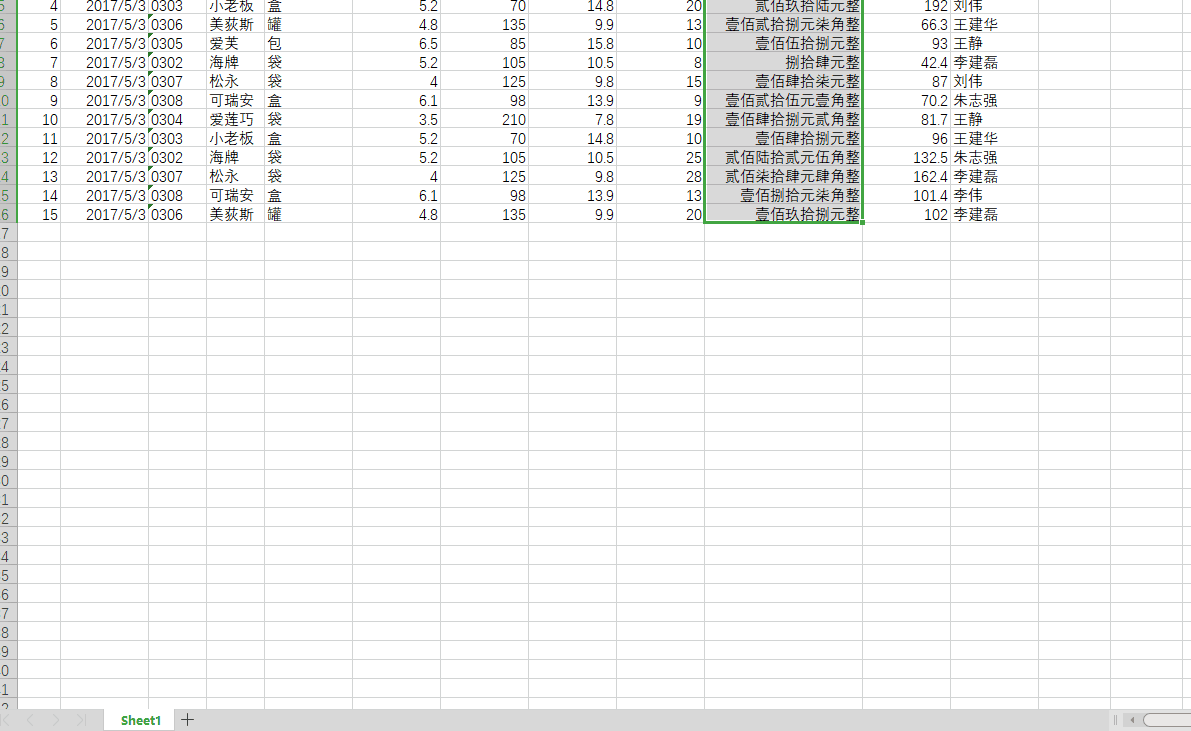Screen dimensions: 1191x731
Task: Select 可瑞安 in the row with 70.2
Action: click(x=235, y=100)
